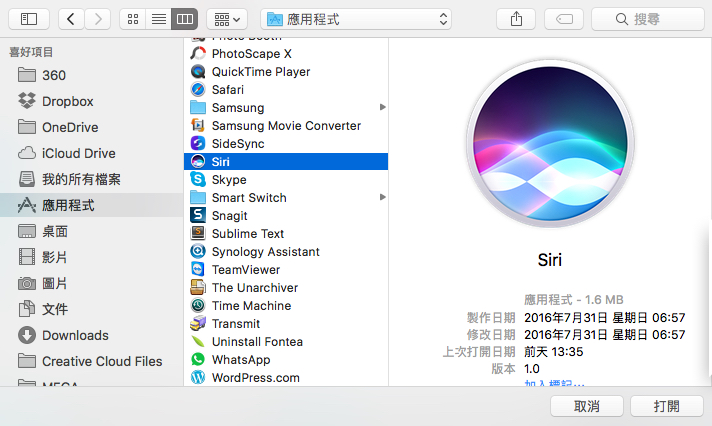Screen dimensions: 712x426
Task: Open the 應用程式 location popup menu
Action: pos(356,19)
